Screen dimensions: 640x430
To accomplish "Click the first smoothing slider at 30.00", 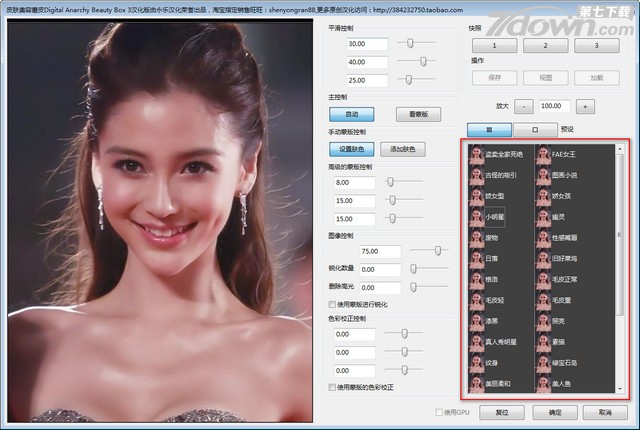I will tap(409, 44).
